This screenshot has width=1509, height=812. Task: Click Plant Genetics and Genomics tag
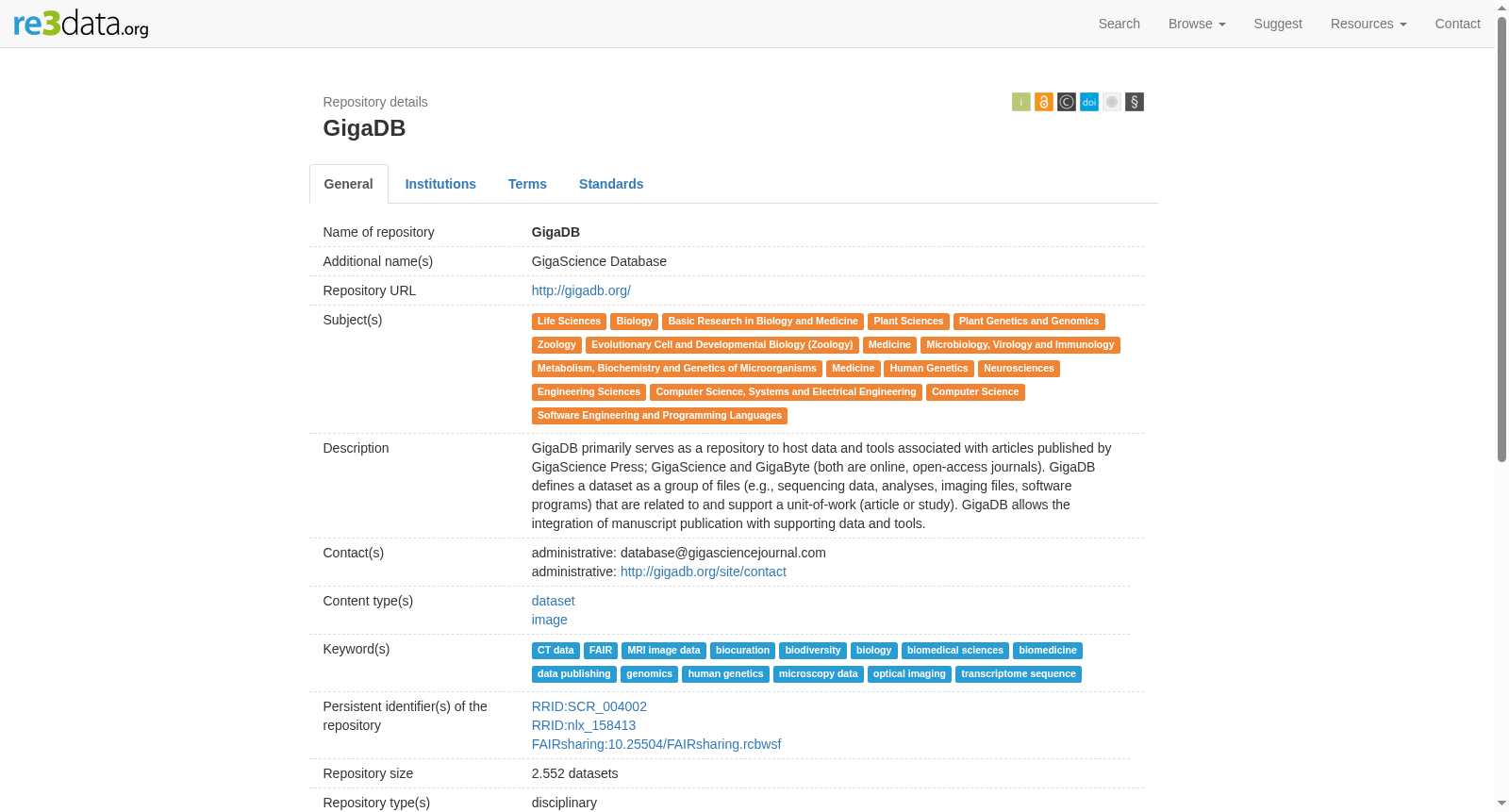point(1029,322)
